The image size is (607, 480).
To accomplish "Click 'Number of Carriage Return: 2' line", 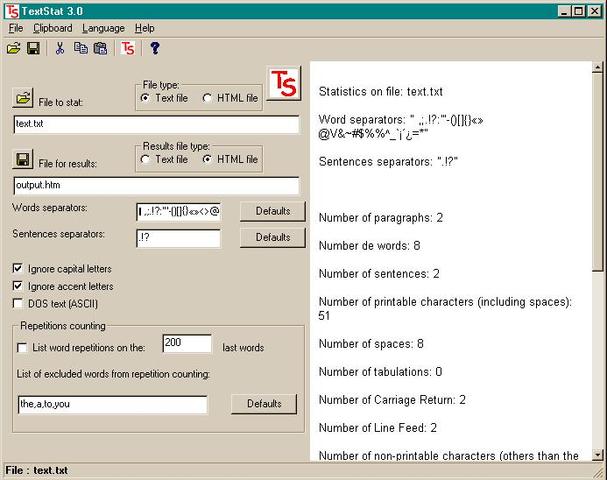I will [392, 400].
